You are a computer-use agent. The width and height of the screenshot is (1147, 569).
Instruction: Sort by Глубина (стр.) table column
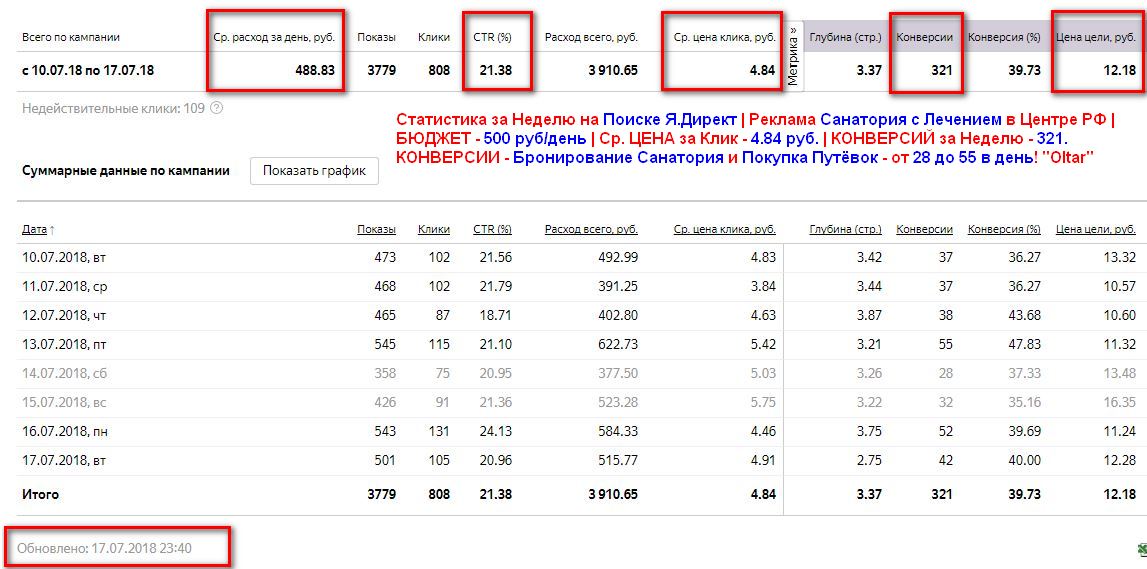click(846, 230)
